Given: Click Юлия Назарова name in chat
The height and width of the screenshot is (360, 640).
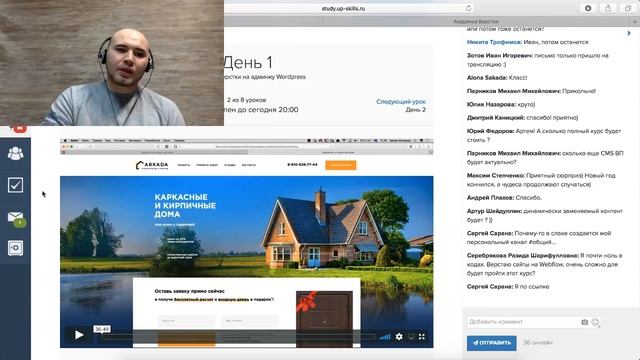Looking at the screenshot, I should click(491, 104).
